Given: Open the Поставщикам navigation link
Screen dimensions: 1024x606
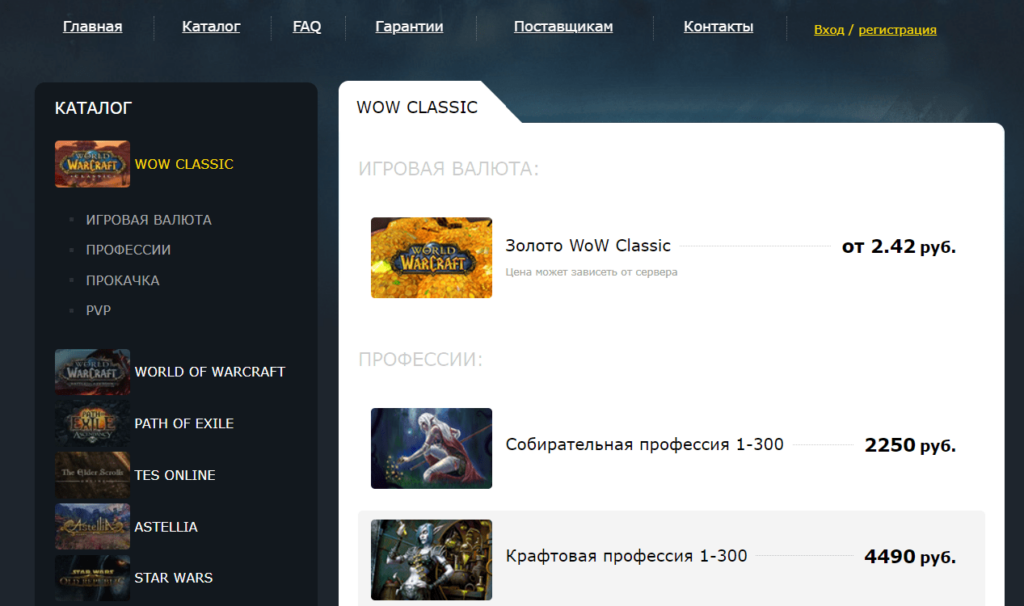Looking at the screenshot, I should click(563, 27).
